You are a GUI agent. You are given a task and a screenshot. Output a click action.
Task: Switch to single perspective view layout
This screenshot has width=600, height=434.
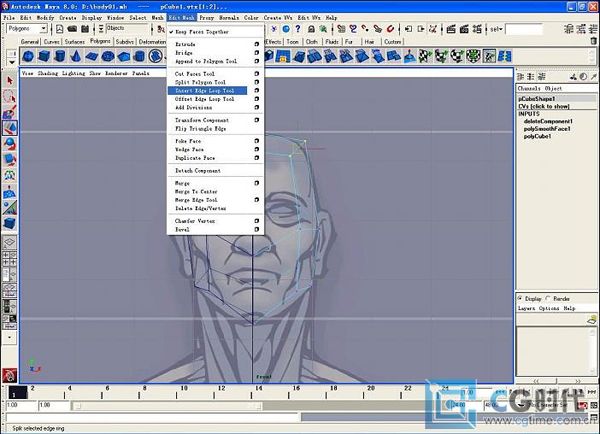click(x=10, y=242)
